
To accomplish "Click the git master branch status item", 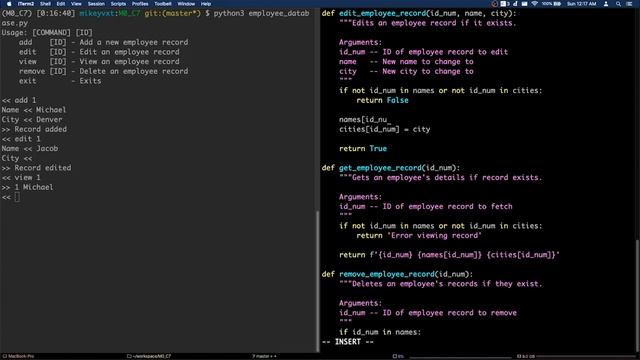I will (x=264, y=356).
